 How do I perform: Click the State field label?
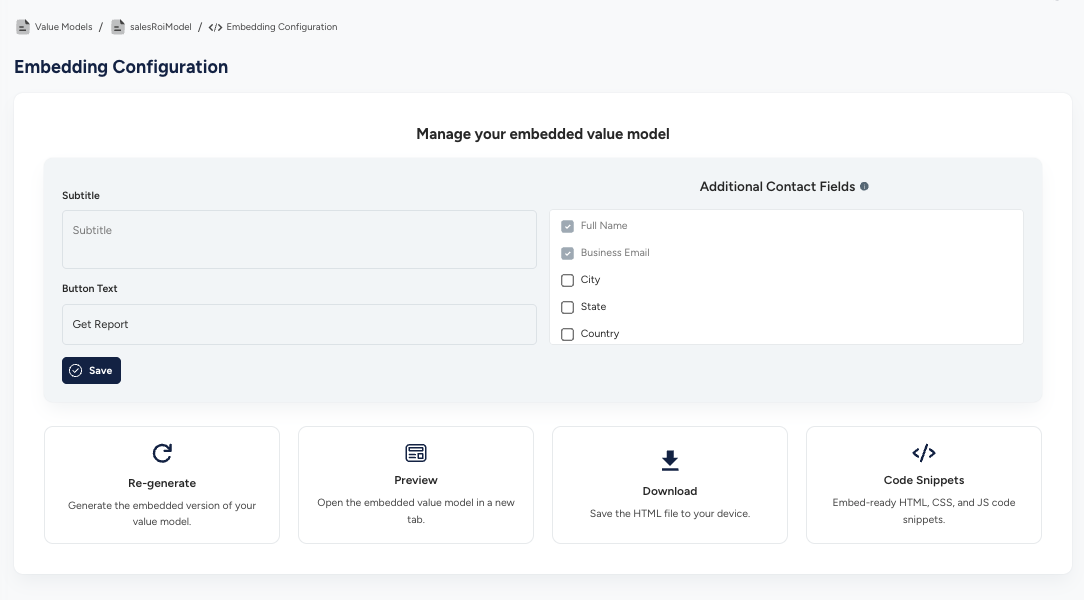[593, 307]
